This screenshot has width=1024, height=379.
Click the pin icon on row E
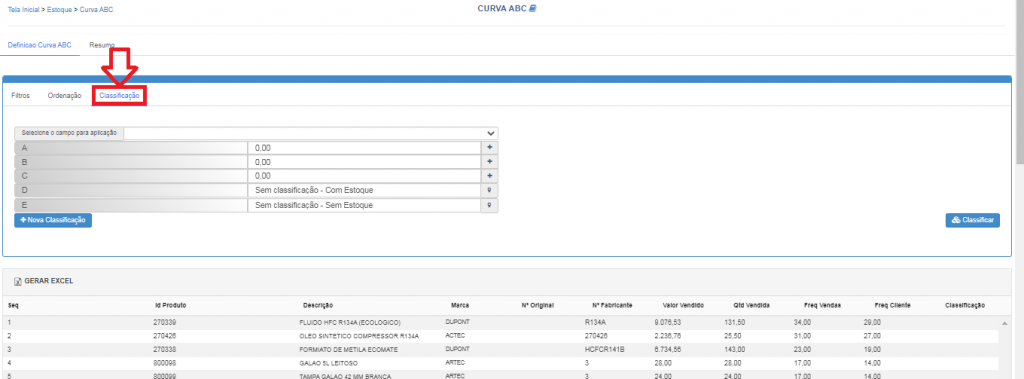click(x=490, y=206)
